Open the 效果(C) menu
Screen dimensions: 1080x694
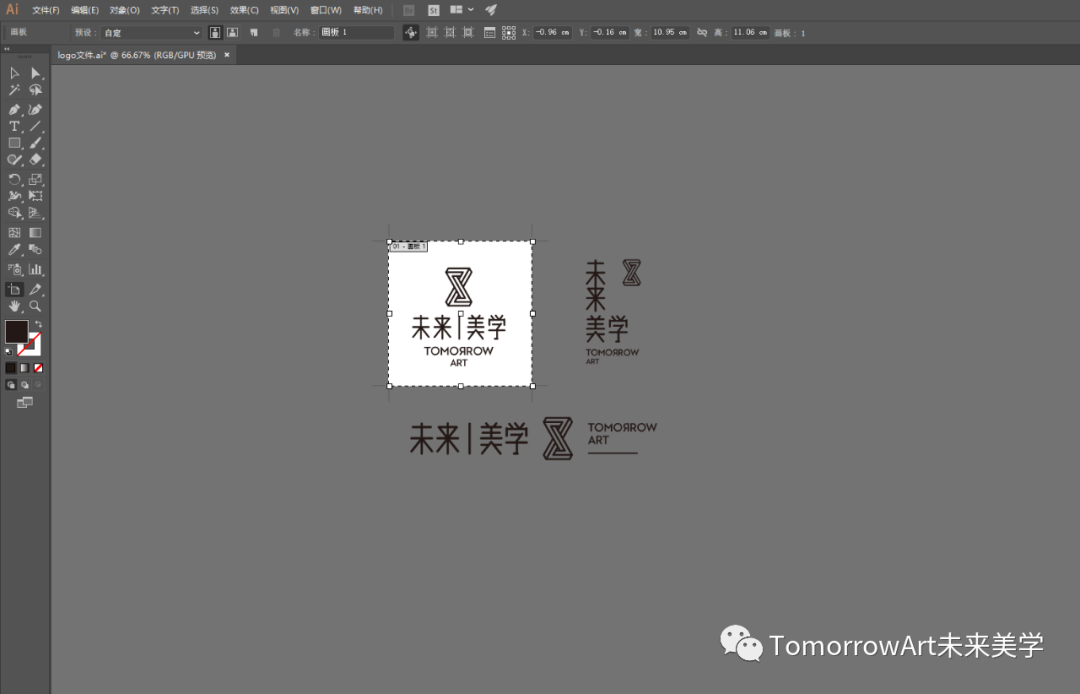244,10
